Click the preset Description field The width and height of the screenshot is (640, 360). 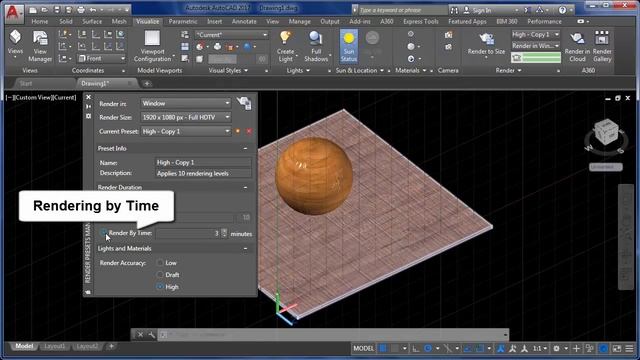point(203,173)
